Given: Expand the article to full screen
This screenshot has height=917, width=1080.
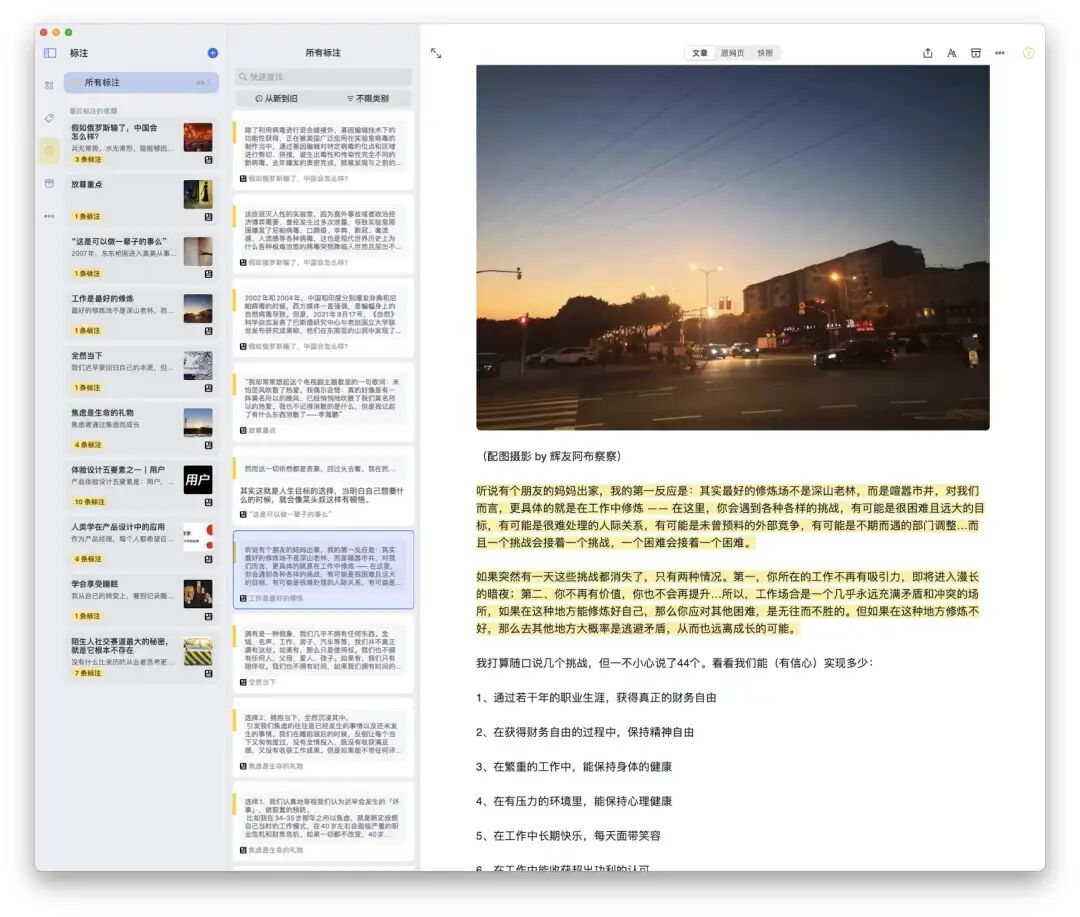Looking at the screenshot, I should click(x=436, y=53).
